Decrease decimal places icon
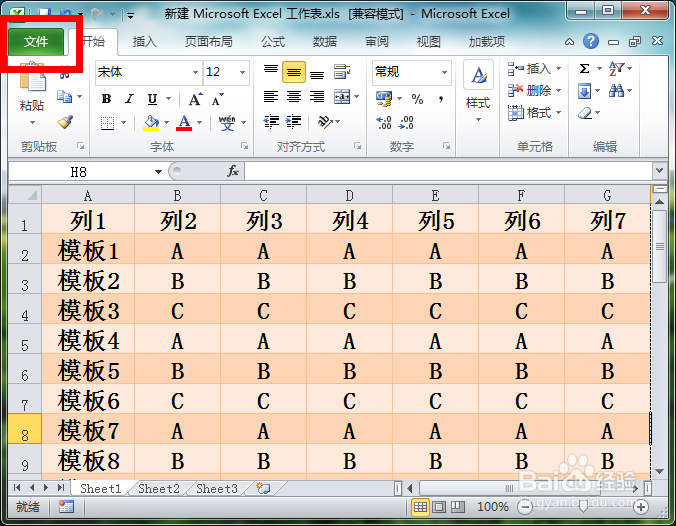The height and width of the screenshot is (526, 676). point(406,122)
